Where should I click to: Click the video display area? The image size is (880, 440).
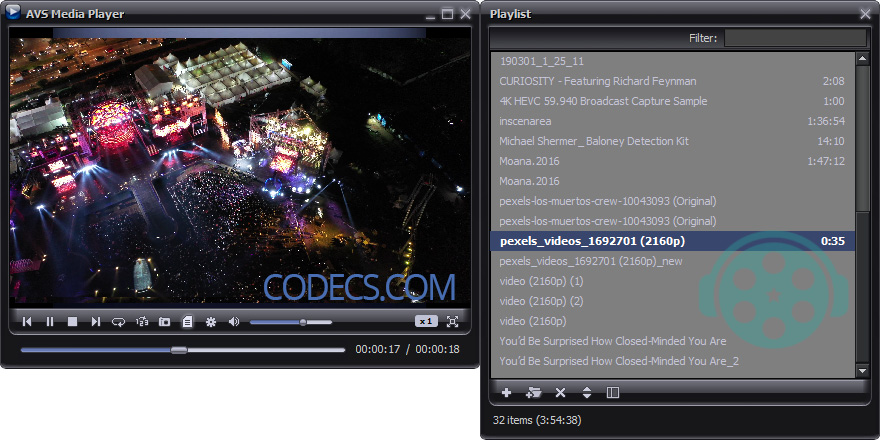tap(240, 166)
